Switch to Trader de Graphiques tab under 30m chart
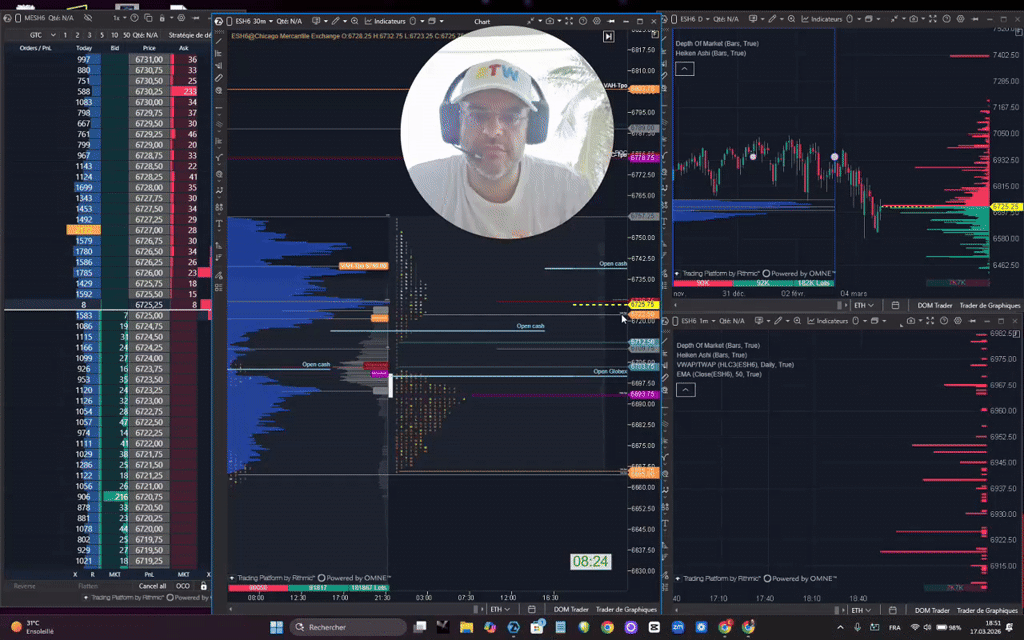The image size is (1024, 640). click(626, 609)
